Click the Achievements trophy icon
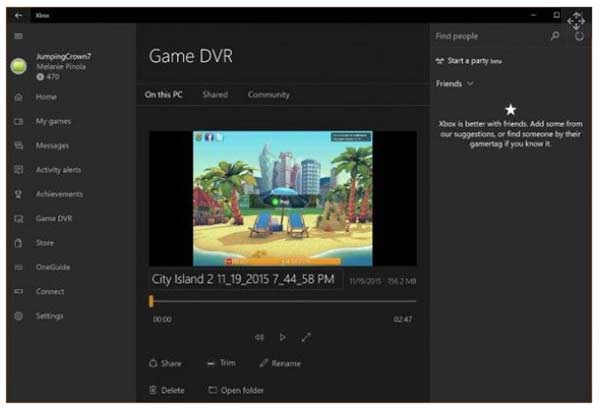Screen dimensions: 600x408 click(x=18, y=194)
